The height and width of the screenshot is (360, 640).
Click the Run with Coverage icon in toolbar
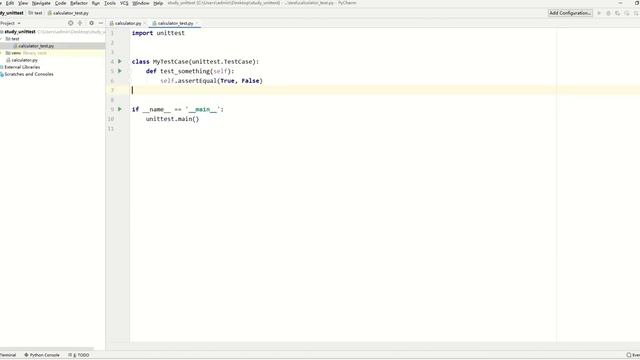[x=618, y=13]
